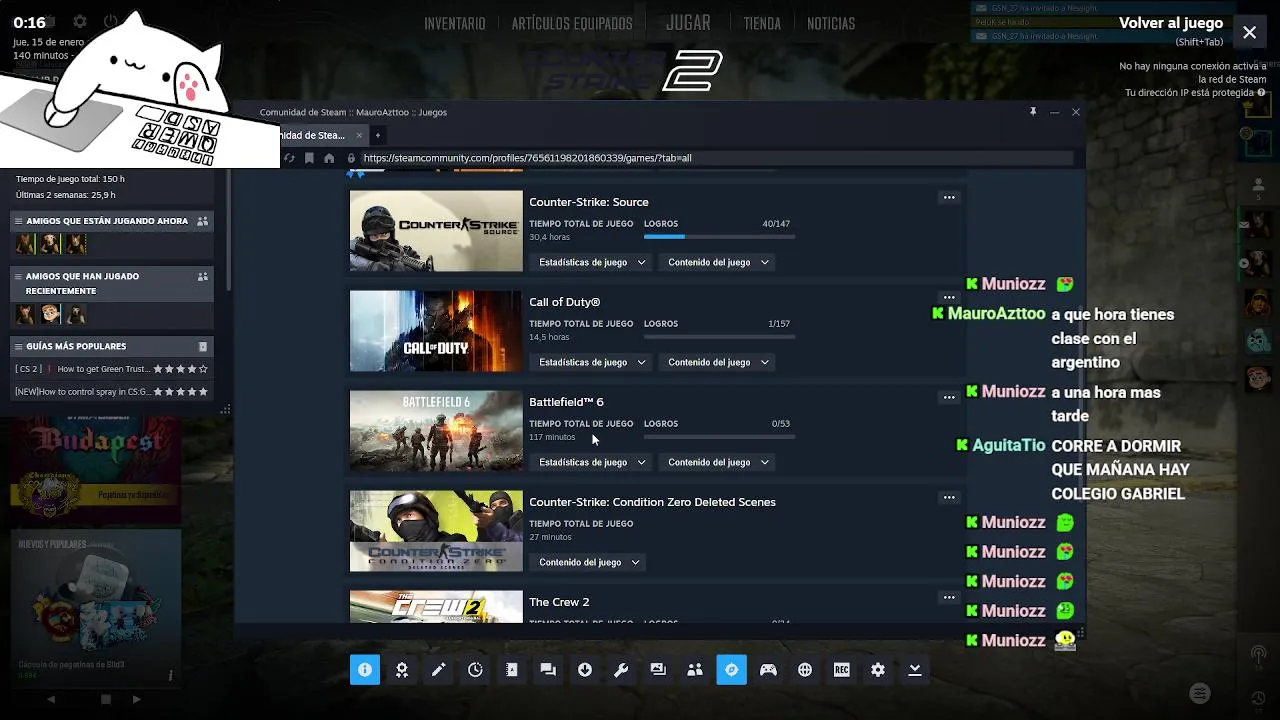This screenshot has width=1280, height=720.
Task: Open the playtime timer clock icon
Action: tap(475, 670)
